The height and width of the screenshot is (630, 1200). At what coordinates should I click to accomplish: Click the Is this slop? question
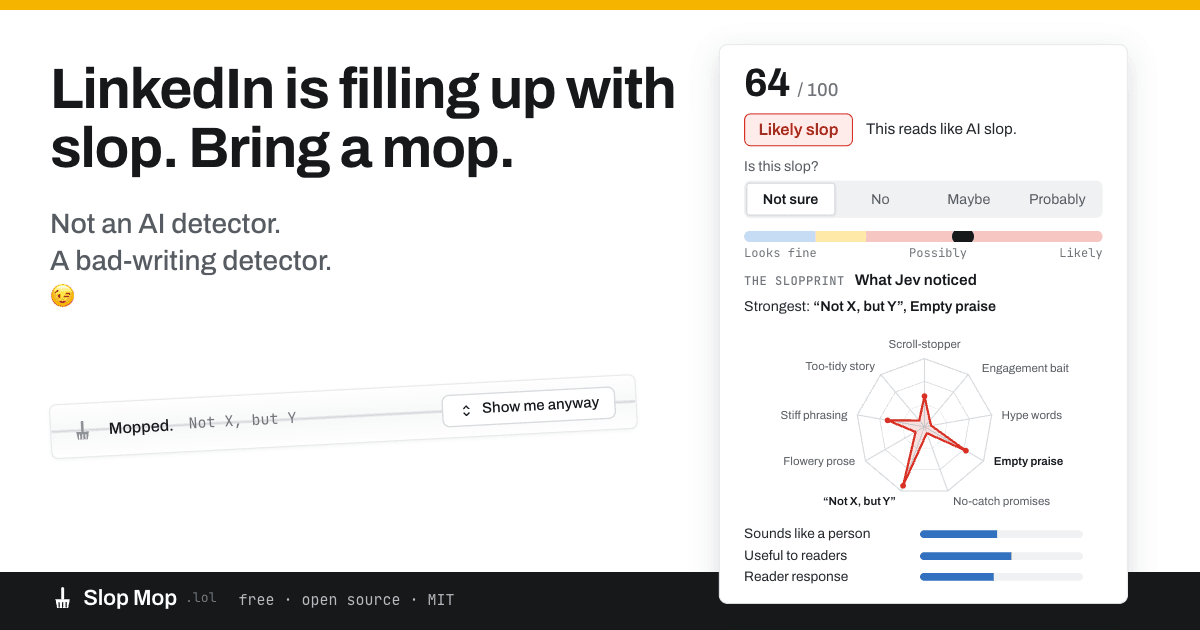781,167
